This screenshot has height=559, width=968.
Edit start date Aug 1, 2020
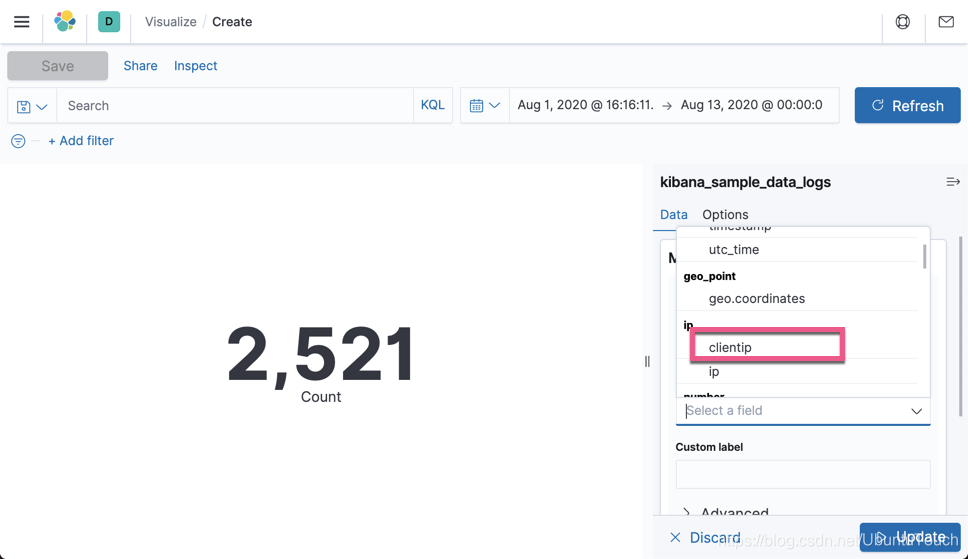(x=585, y=105)
